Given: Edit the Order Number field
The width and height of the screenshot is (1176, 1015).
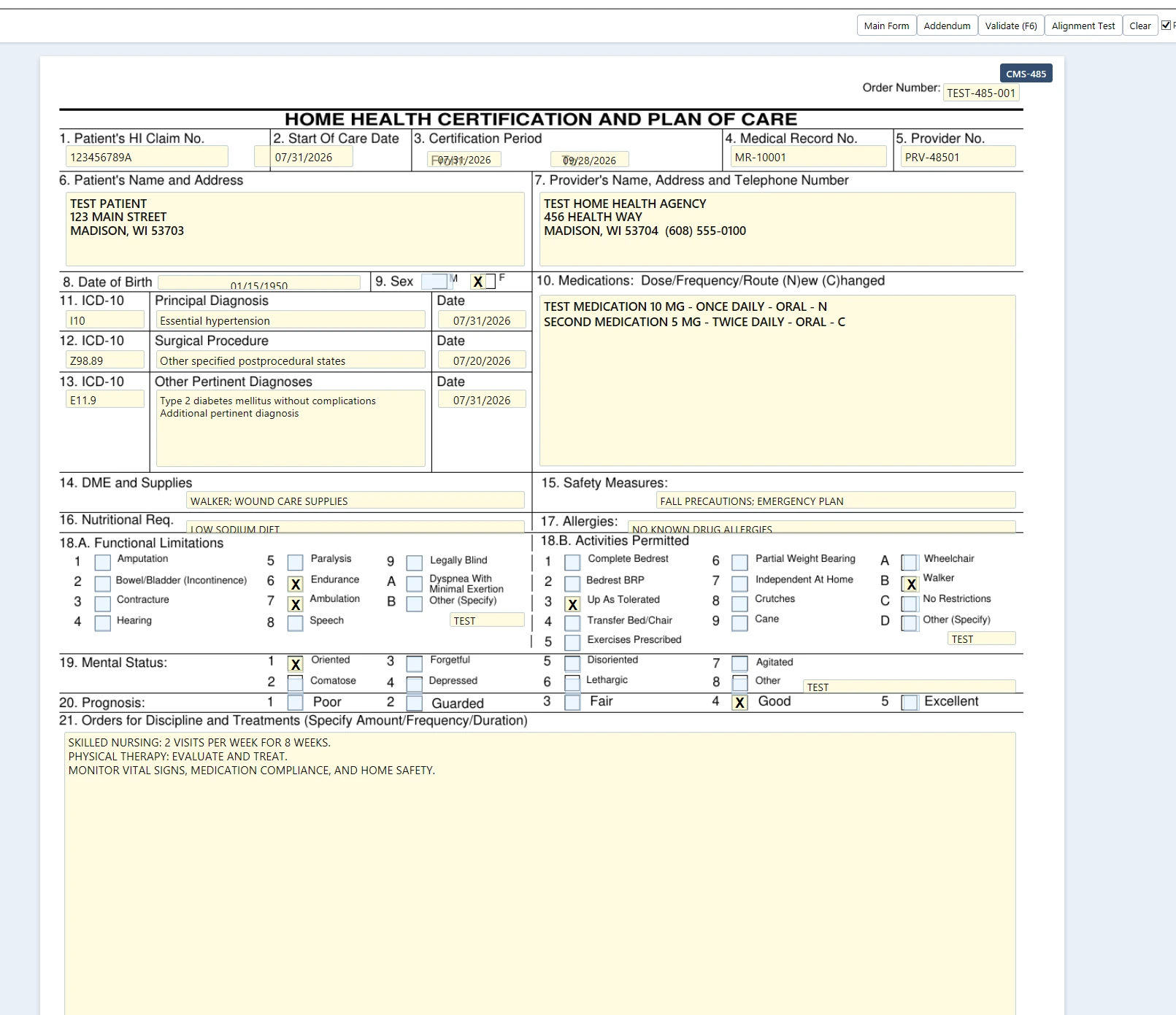Looking at the screenshot, I should [x=980, y=93].
